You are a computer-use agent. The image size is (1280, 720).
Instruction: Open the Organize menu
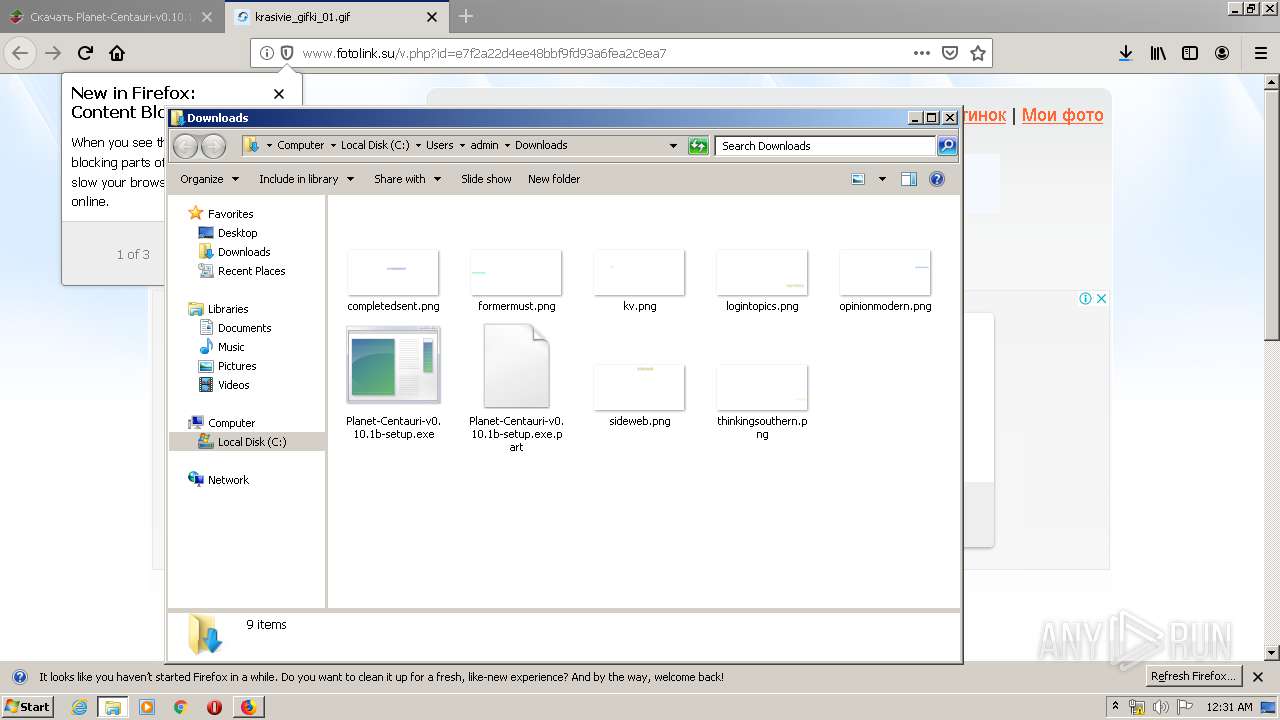[x=210, y=179]
